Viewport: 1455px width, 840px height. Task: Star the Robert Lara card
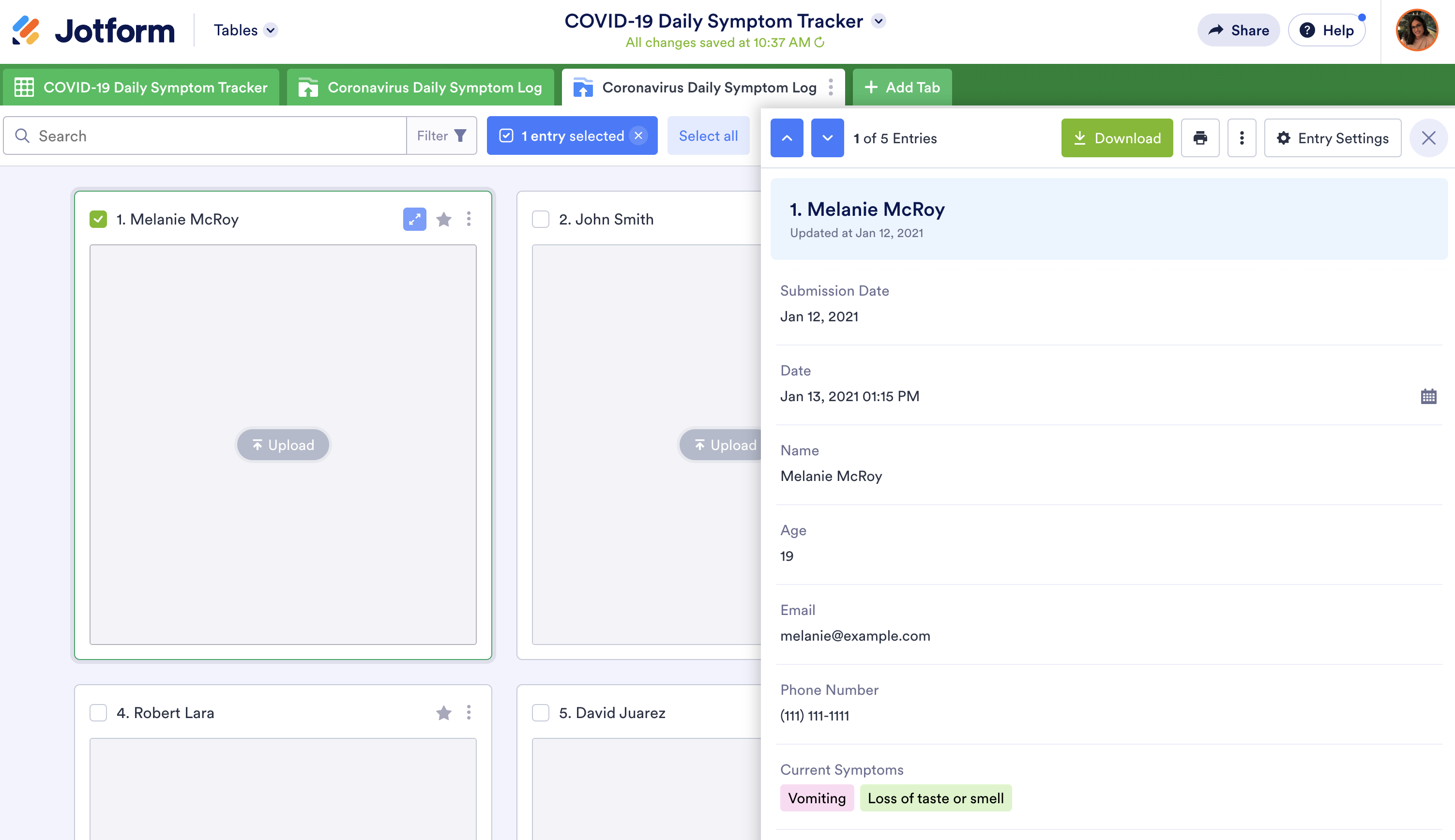pos(444,713)
